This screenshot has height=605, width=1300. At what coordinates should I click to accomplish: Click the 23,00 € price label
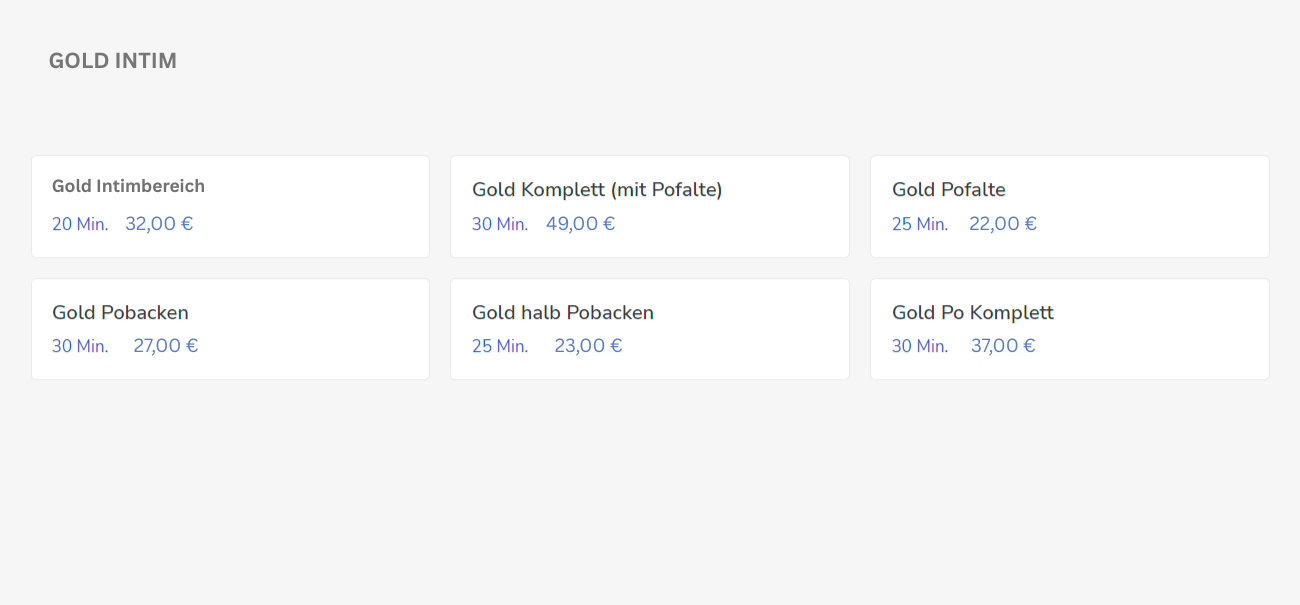pyautogui.click(x=589, y=346)
